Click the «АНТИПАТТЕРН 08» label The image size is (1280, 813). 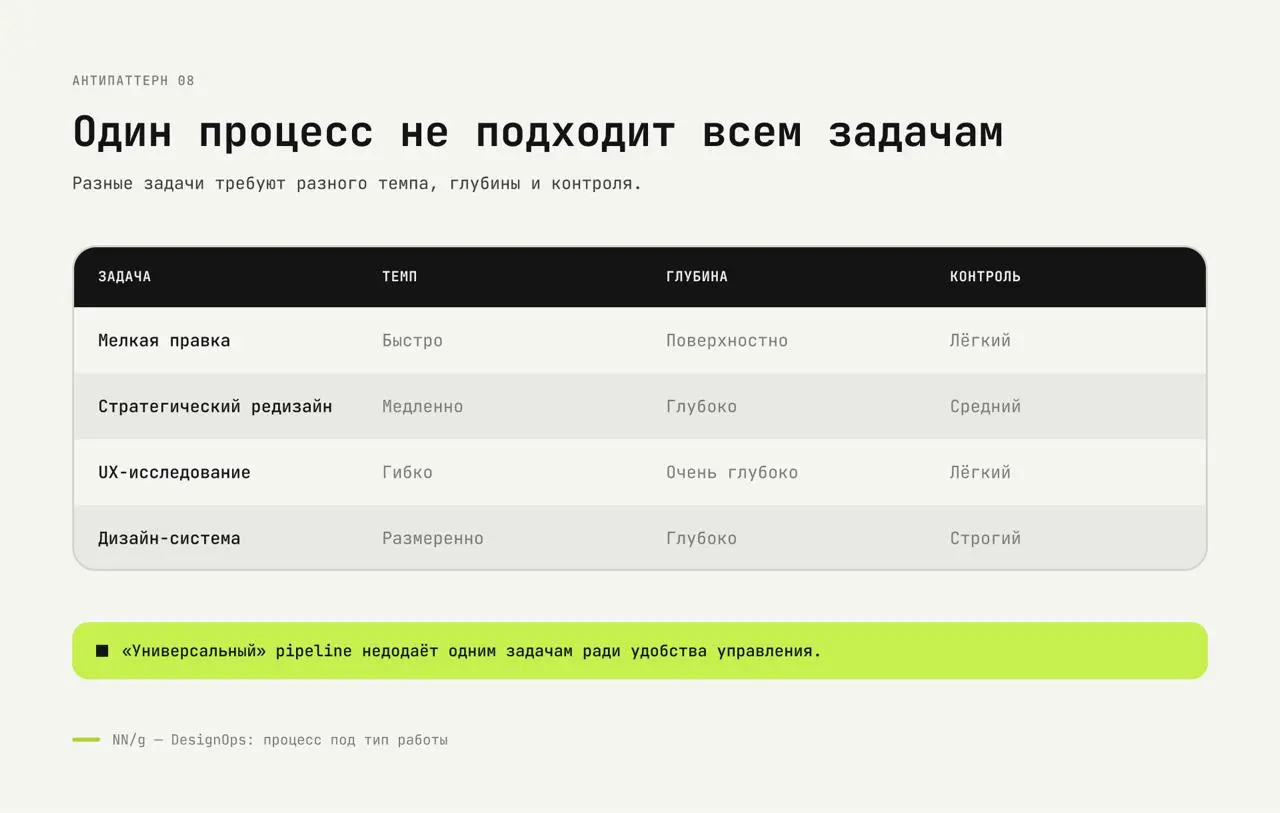pyautogui.click(x=133, y=81)
